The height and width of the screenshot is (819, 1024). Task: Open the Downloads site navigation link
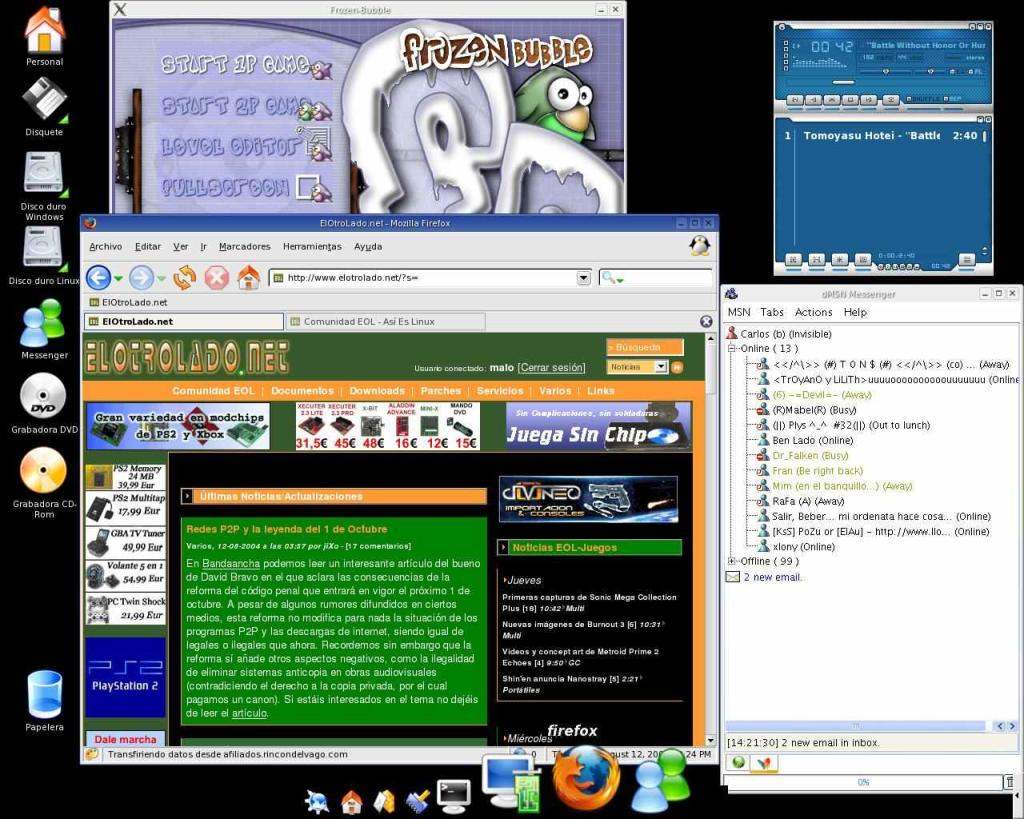377,391
